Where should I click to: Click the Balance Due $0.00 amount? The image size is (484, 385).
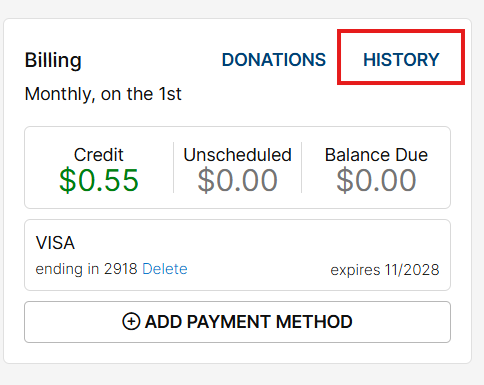coord(376,180)
